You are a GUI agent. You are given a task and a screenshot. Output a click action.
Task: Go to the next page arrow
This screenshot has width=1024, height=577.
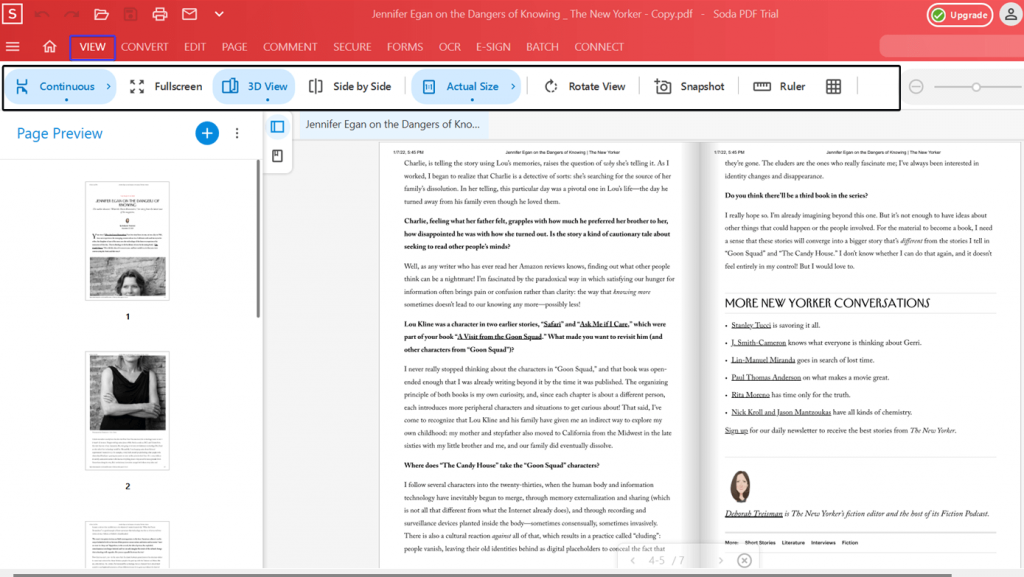(x=720, y=561)
